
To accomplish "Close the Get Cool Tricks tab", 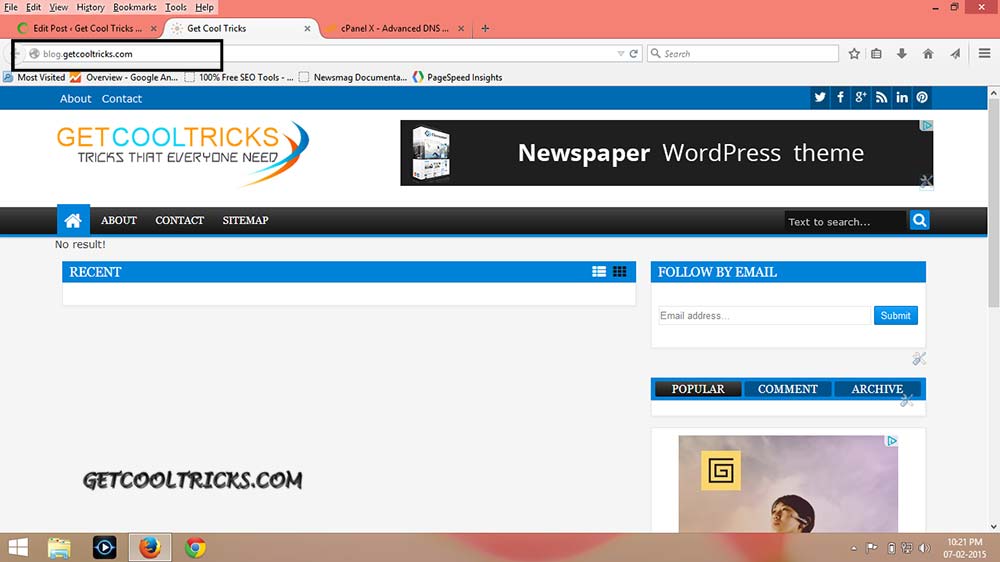I will coord(307,29).
